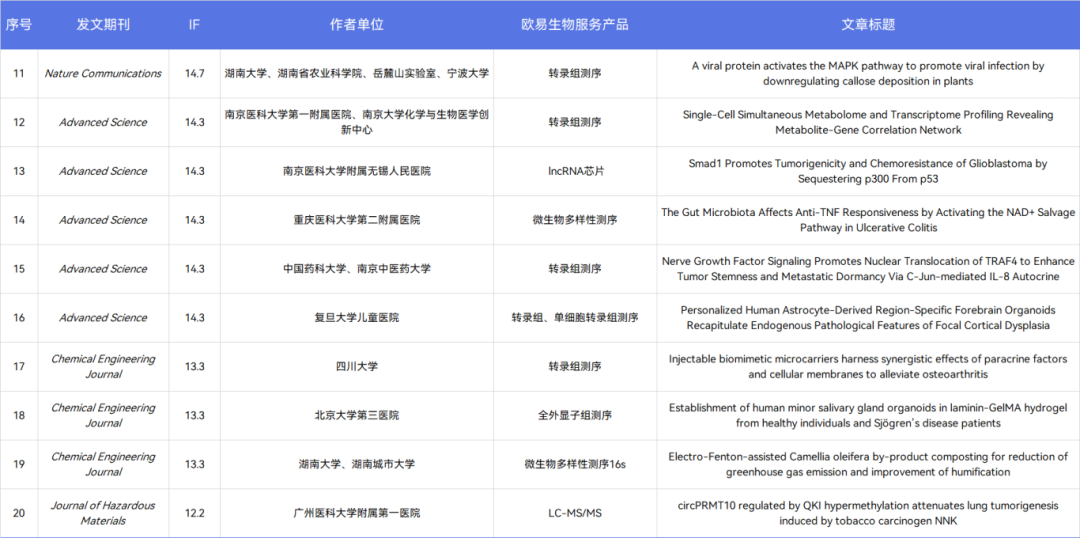Select the 广州医科大学附属第一医院 cell

357,513
